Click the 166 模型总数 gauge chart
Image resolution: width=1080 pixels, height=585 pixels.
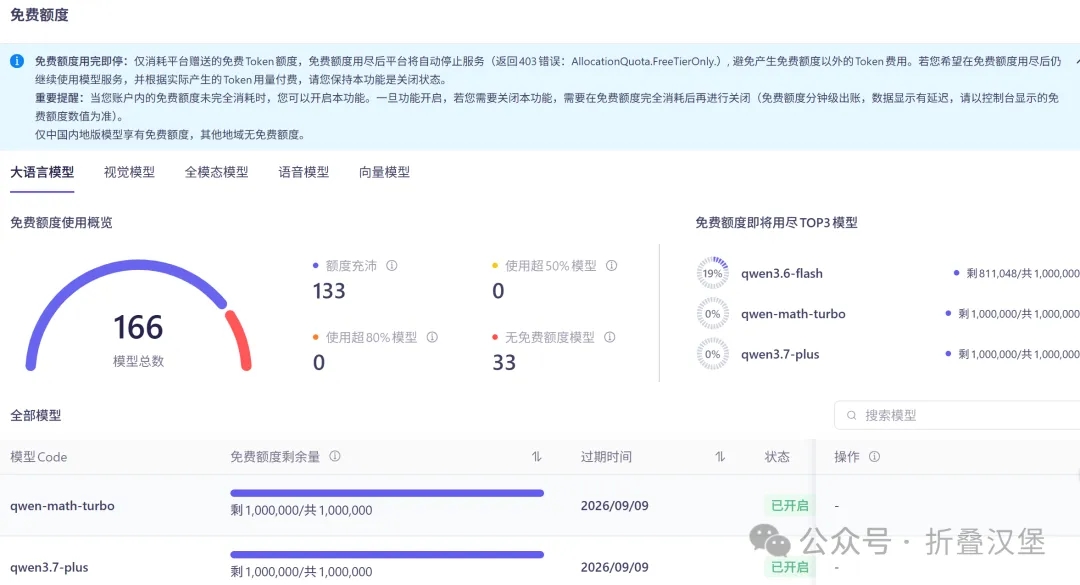(138, 316)
